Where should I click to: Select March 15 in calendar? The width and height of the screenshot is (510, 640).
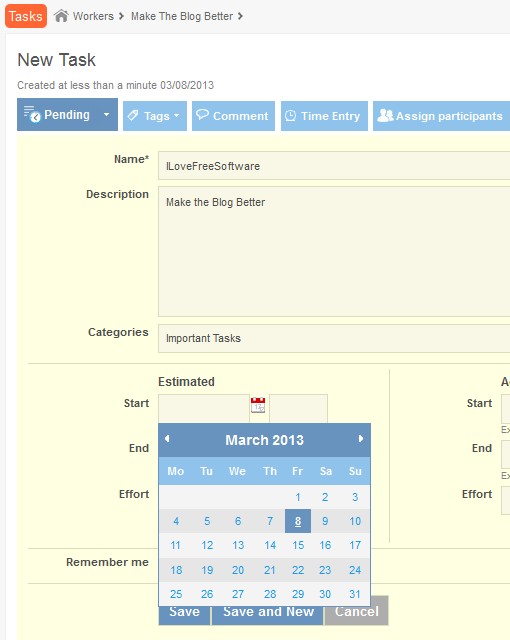pyautogui.click(x=298, y=545)
